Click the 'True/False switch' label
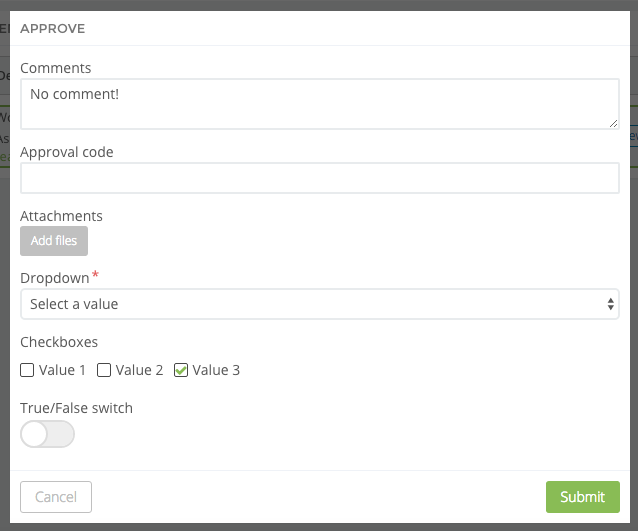This screenshot has width=638, height=531. pos(76,408)
